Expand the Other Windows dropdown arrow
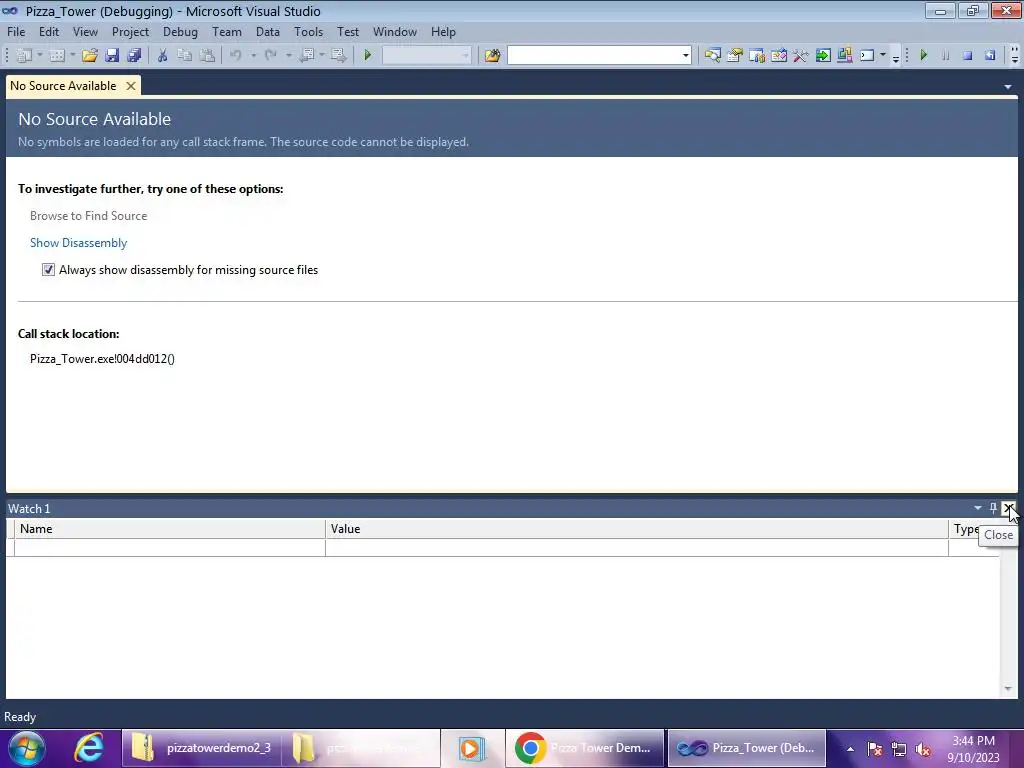The width and height of the screenshot is (1024, 768). click(882, 56)
